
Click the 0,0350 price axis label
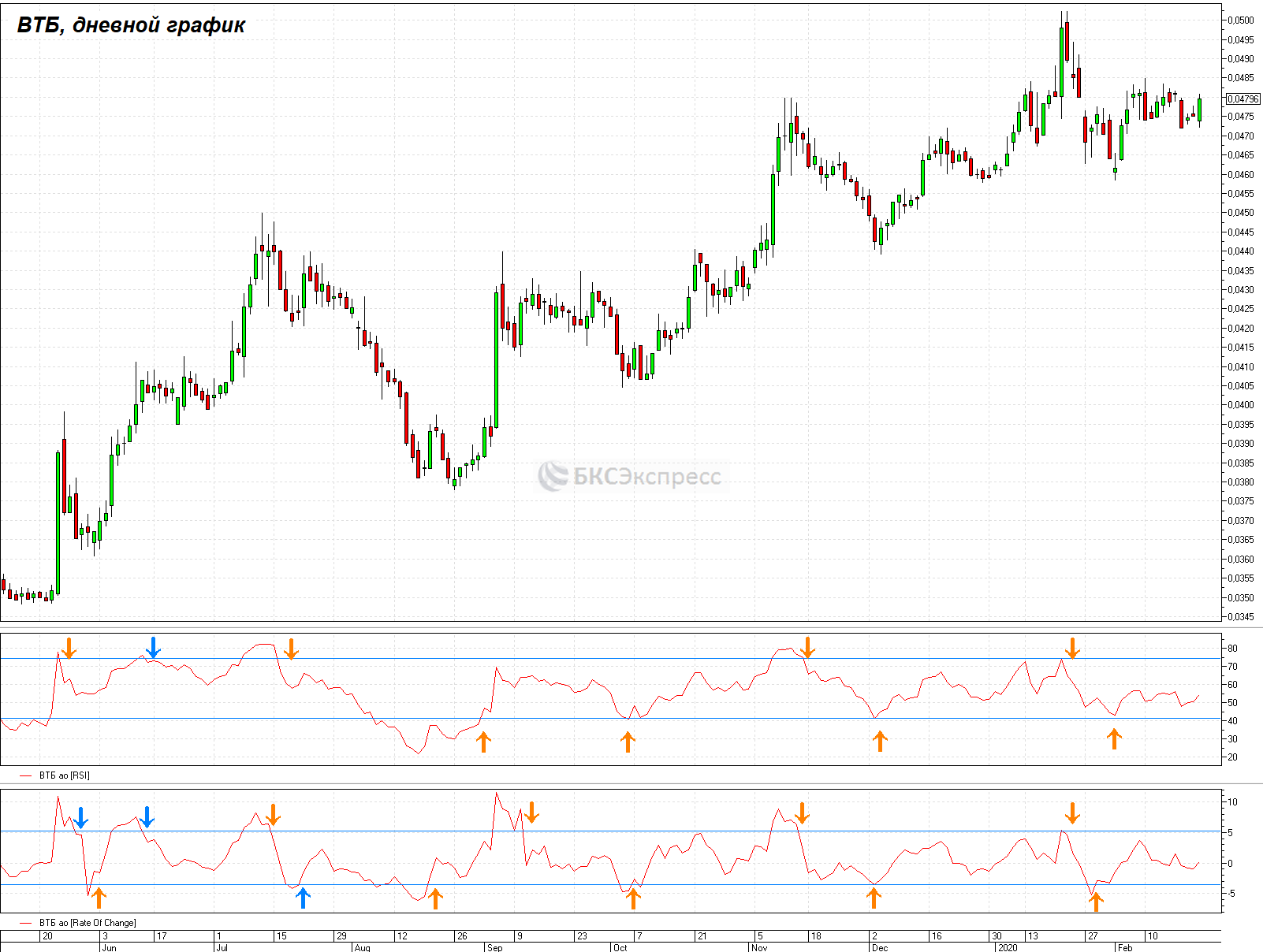click(1241, 598)
